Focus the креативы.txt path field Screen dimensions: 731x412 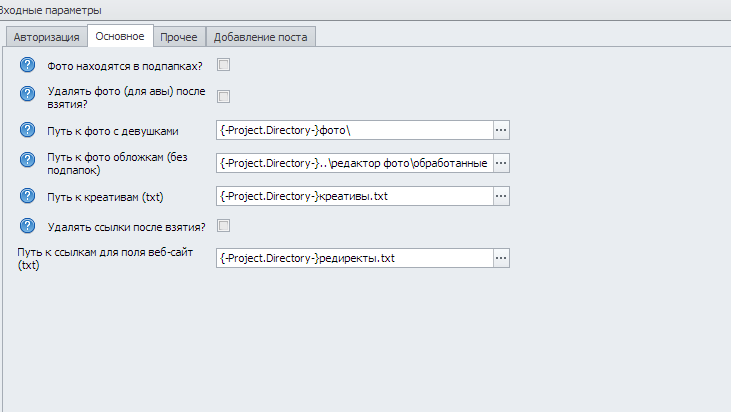coord(354,195)
